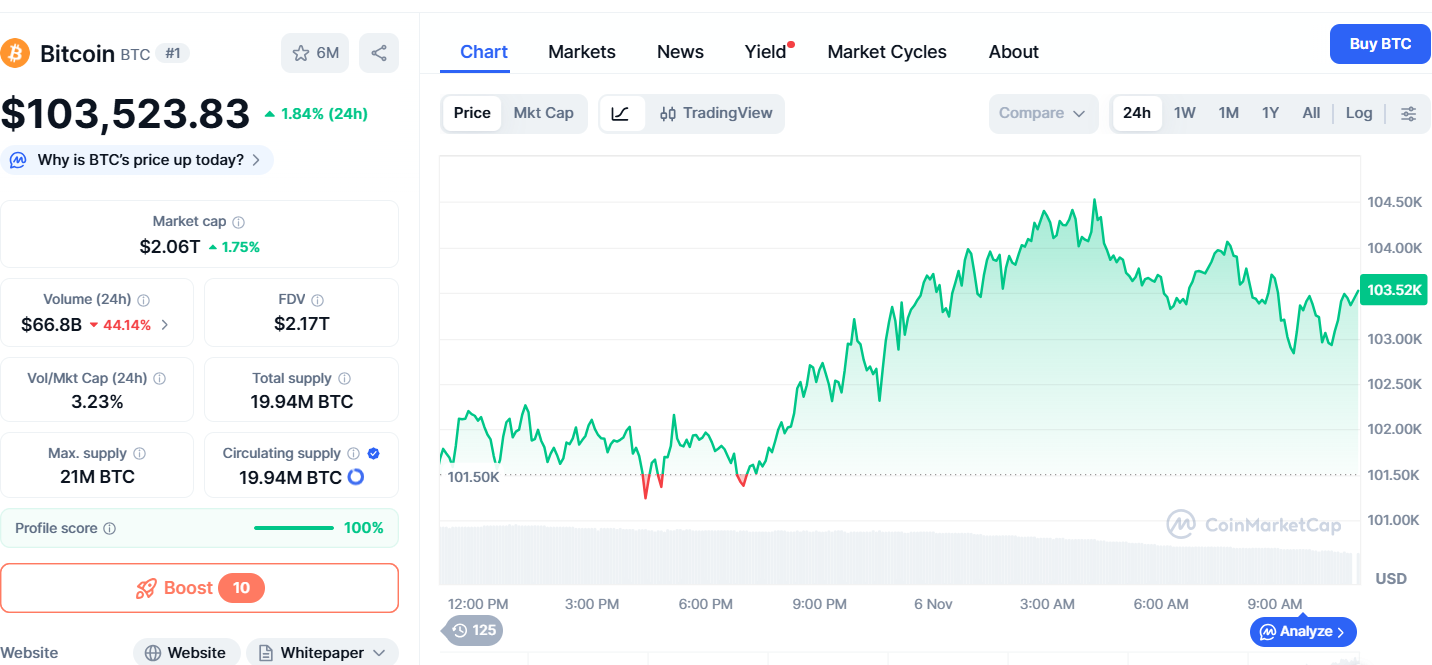Set chart range to 1M
This screenshot has width=1432, height=665.
[x=1229, y=113]
